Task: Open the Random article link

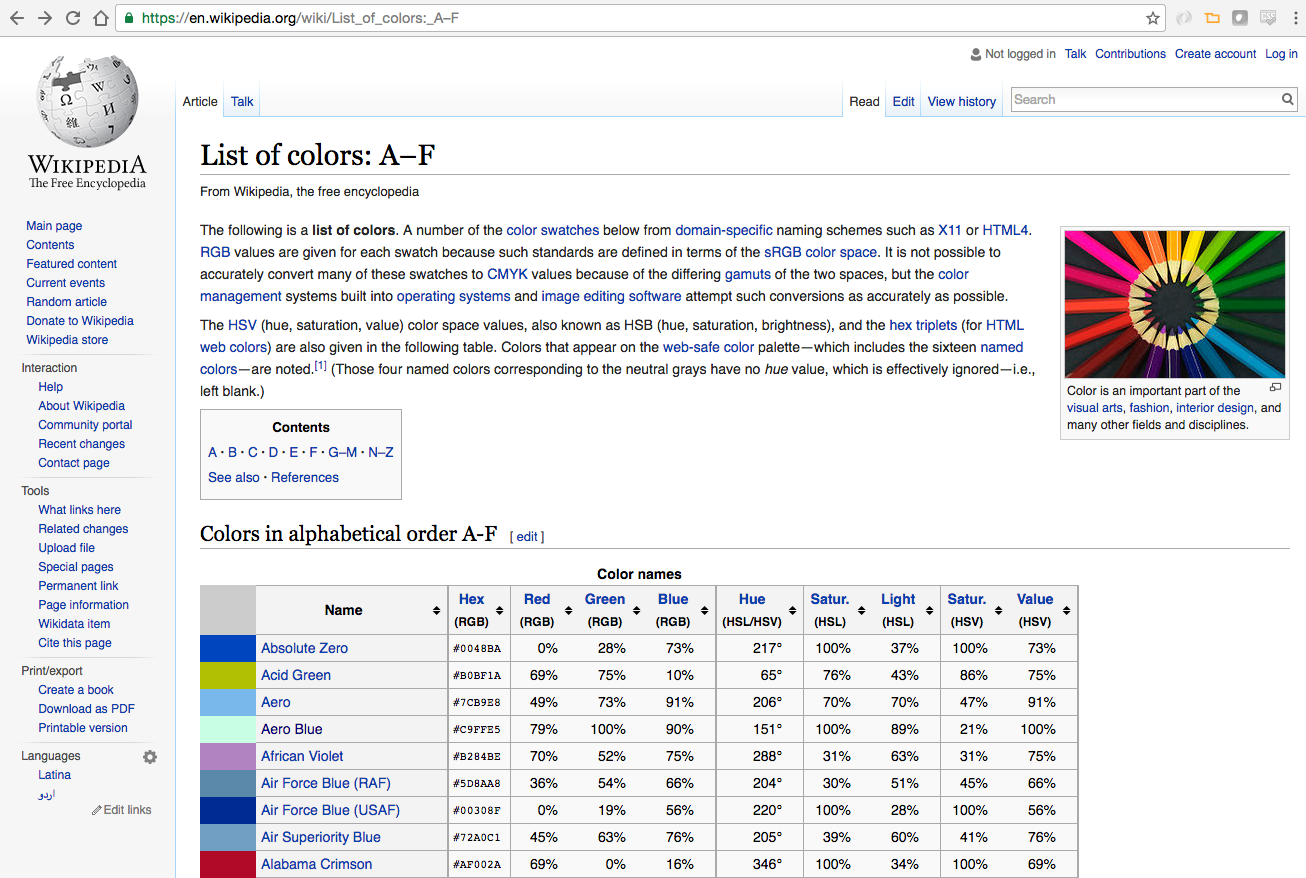Action: coord(66,301)
